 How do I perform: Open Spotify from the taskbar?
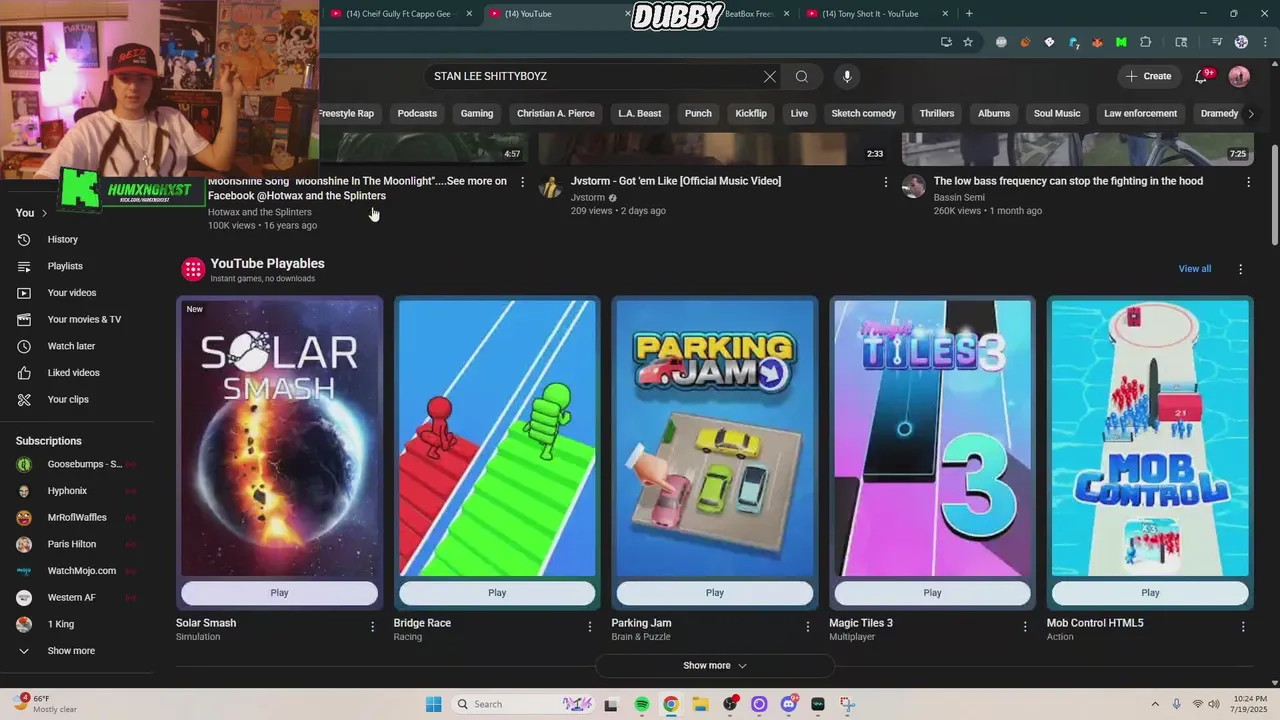click(x=642, y=704)
